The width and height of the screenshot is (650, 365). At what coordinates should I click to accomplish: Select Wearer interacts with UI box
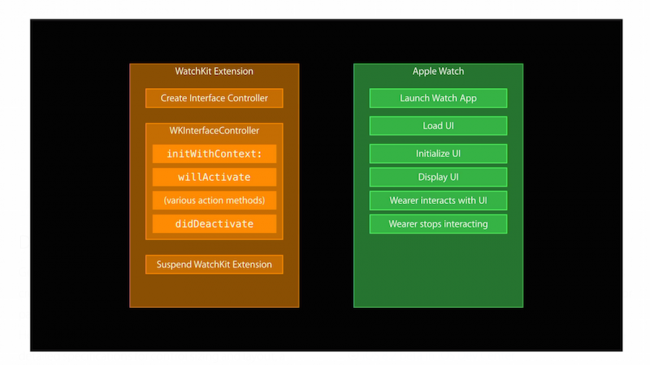438,200
